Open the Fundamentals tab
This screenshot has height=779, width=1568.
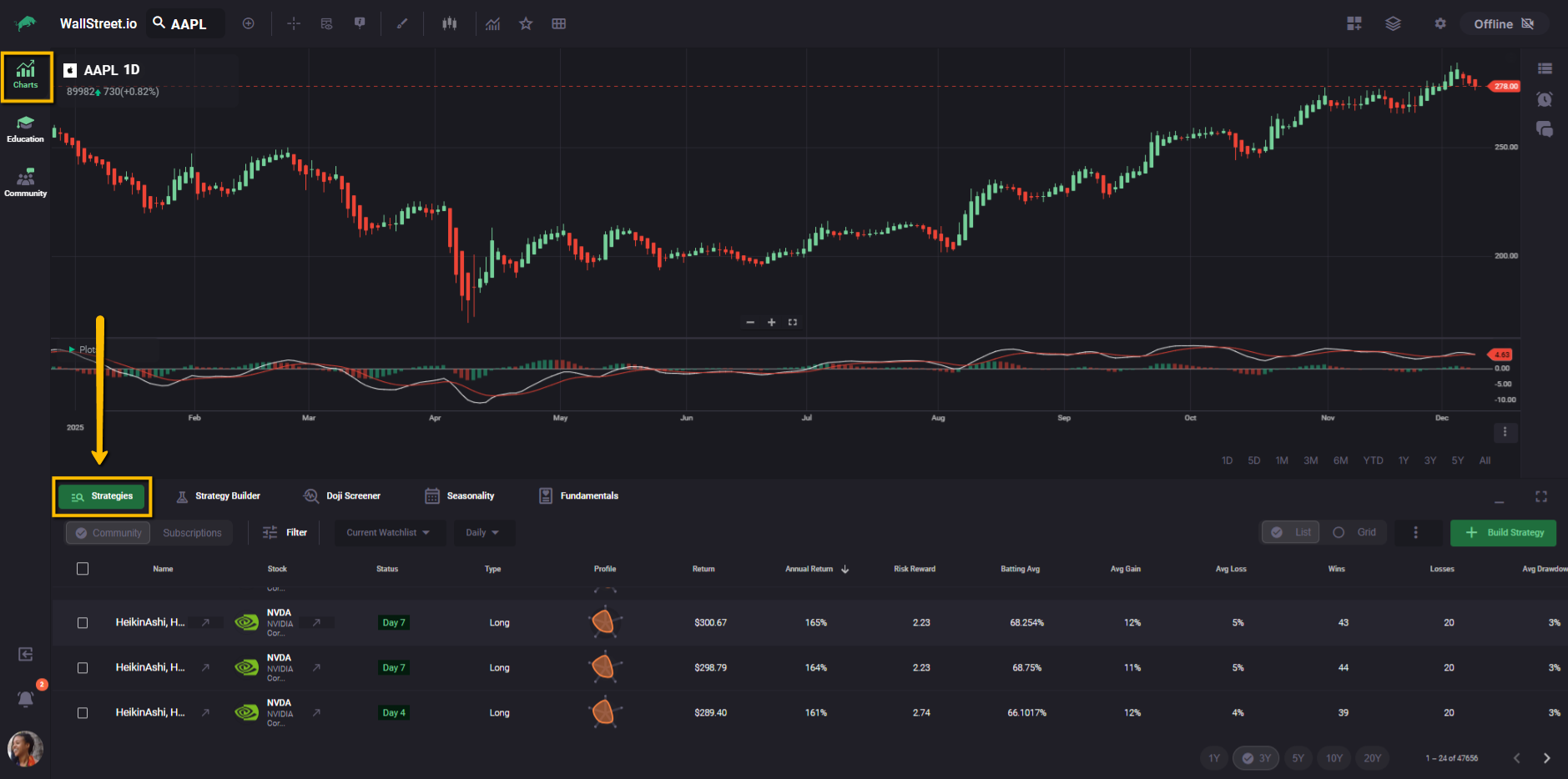pos(579,496)
